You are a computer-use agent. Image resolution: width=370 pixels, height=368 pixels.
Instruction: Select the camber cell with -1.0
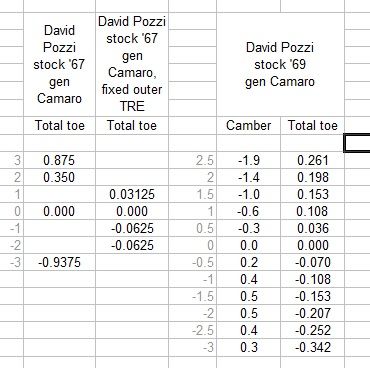(248, 194)
